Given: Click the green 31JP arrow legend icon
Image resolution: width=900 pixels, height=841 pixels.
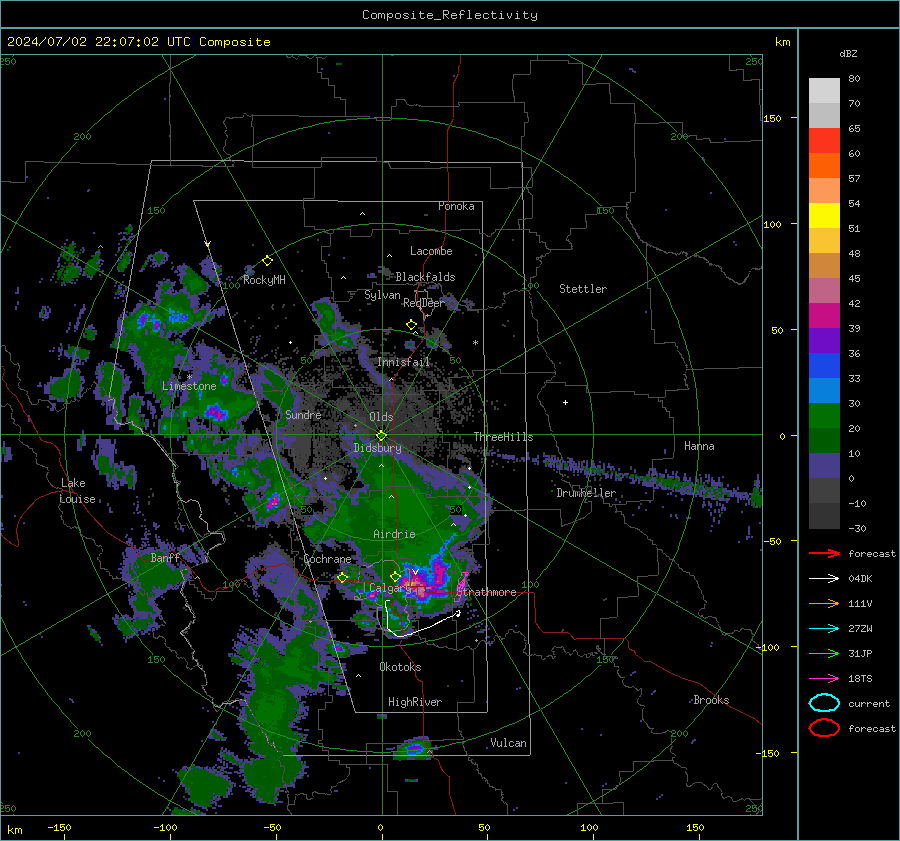Looking at the screenshot, I should 824,653.
